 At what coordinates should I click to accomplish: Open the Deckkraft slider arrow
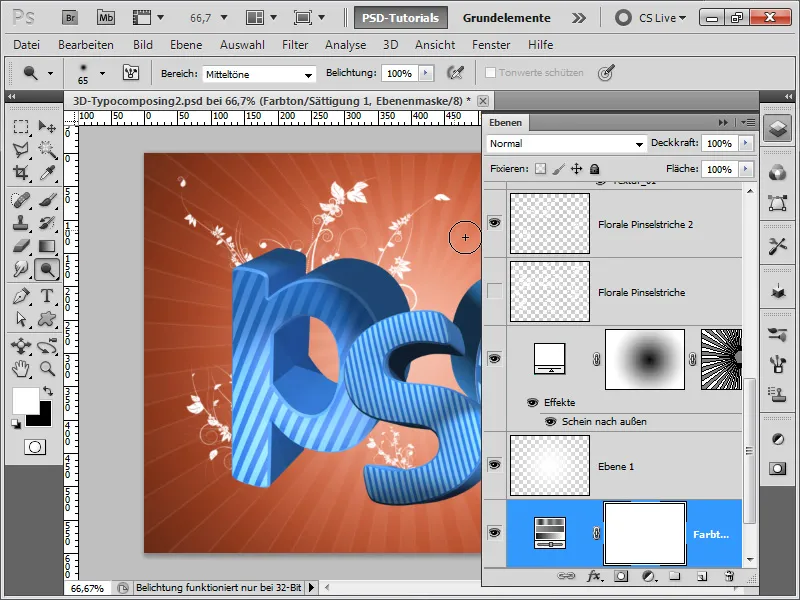click(x=746, y=143)
